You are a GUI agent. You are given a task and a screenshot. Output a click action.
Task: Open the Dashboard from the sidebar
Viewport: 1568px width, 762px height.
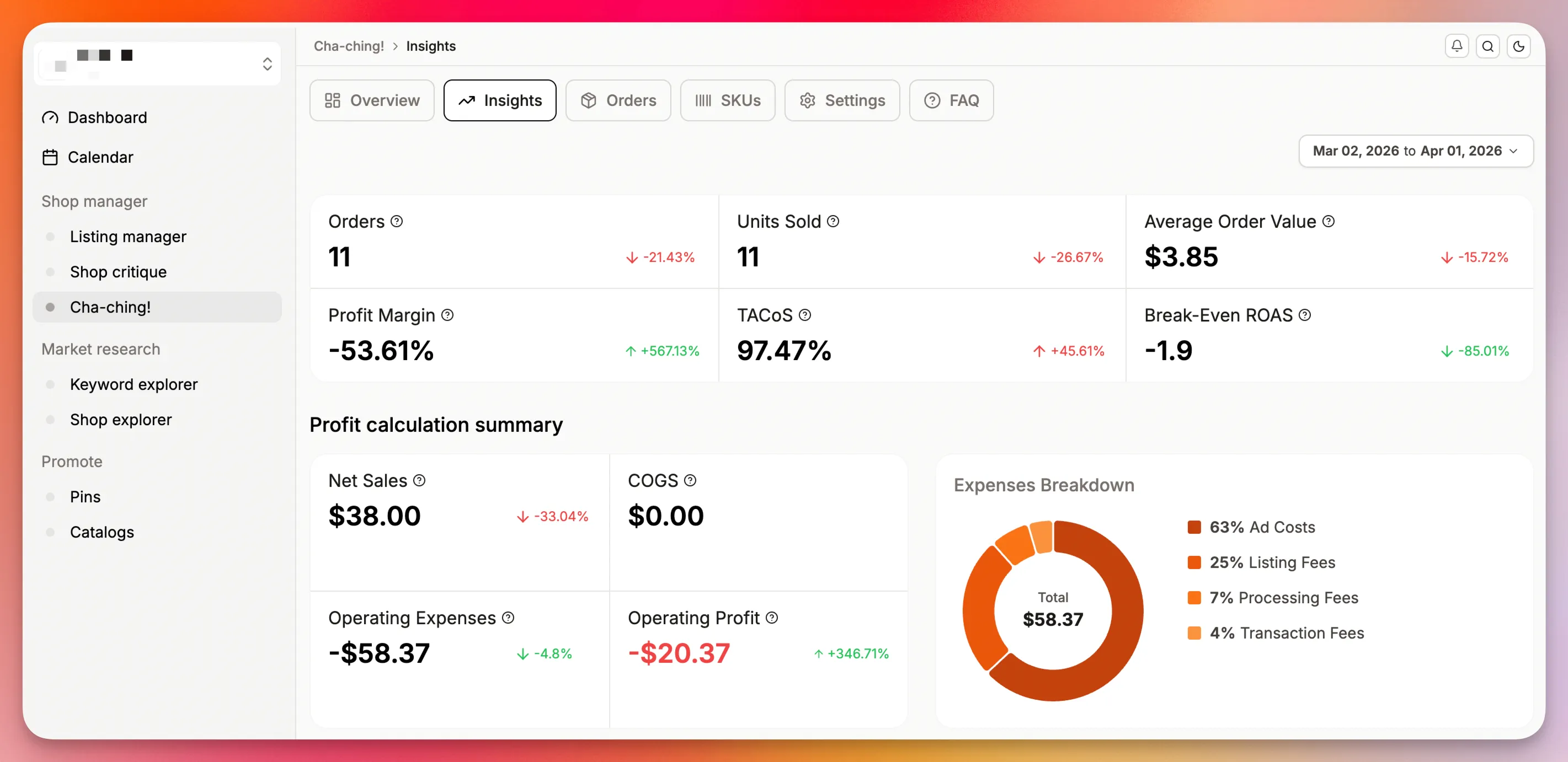pos(107,117)
